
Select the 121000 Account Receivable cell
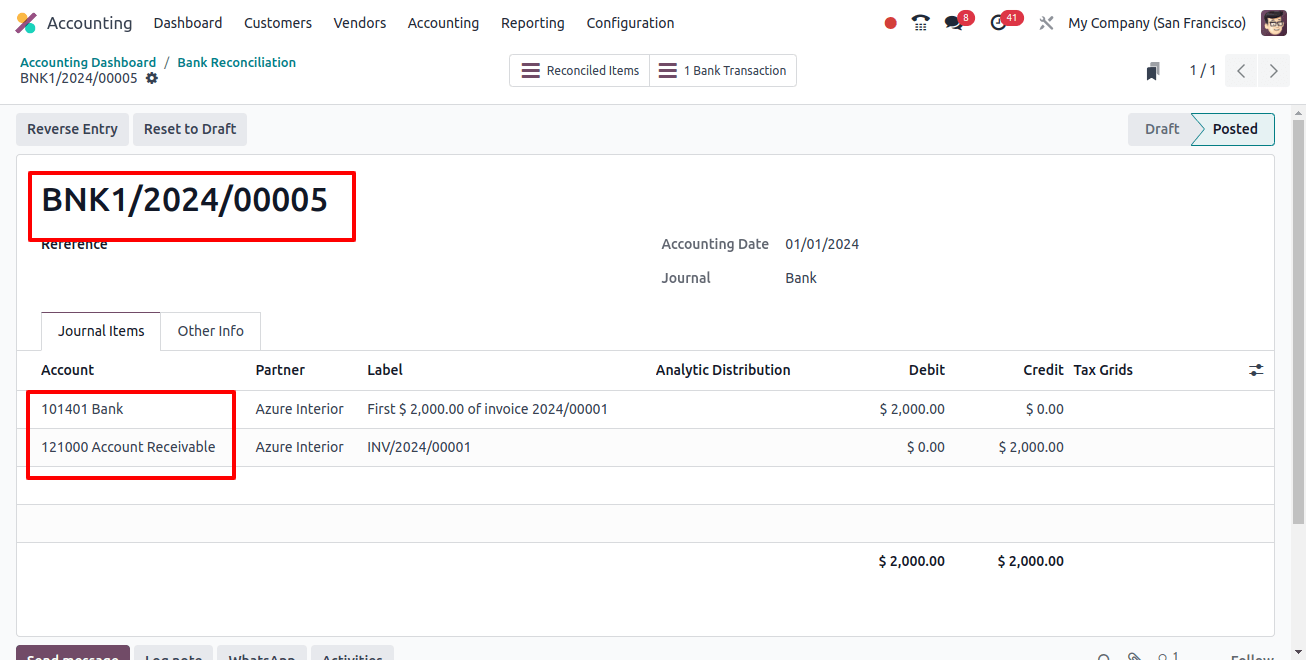click(128, 447)
